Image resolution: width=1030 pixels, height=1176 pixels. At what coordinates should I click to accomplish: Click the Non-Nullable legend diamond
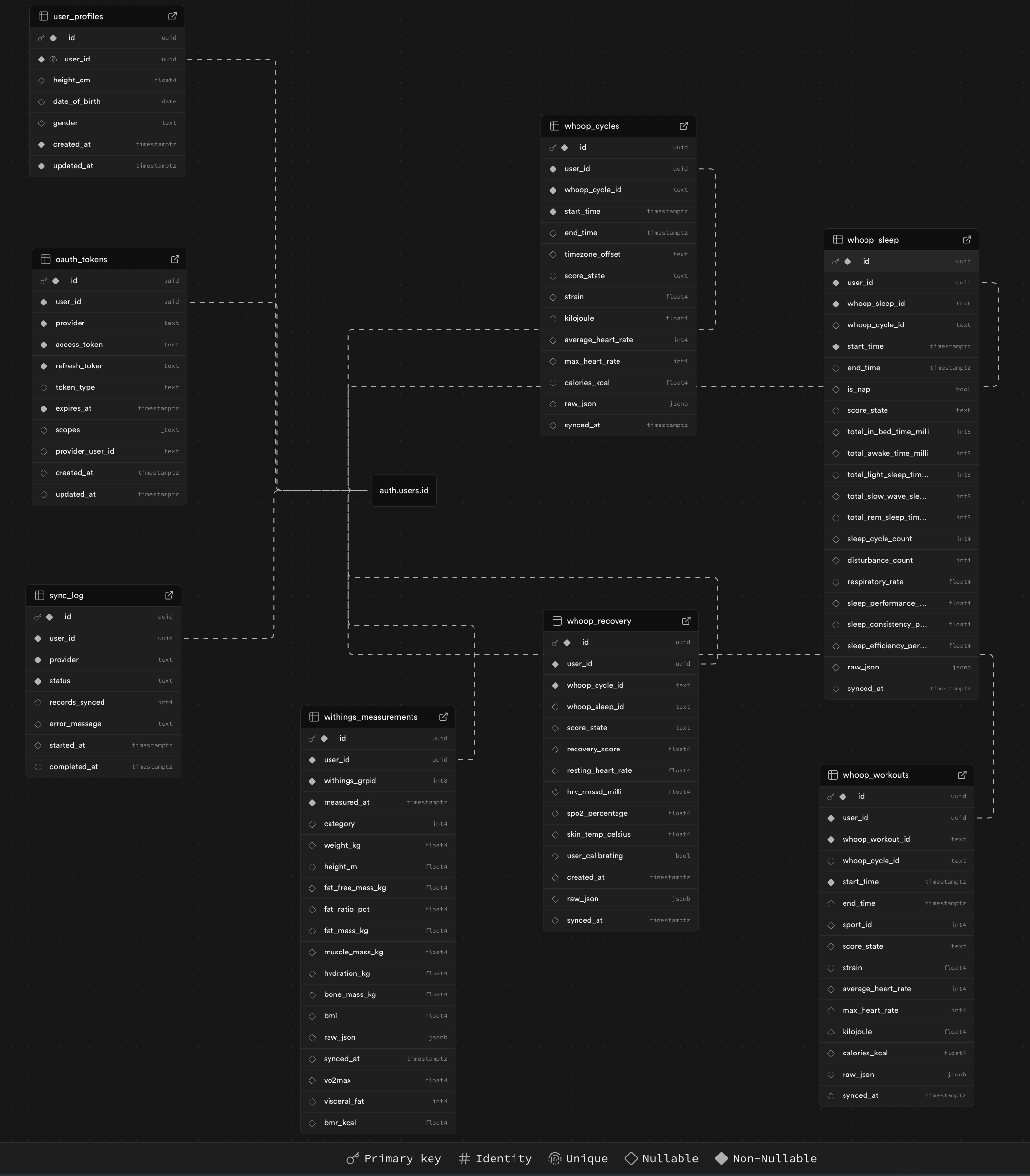(721, 1158)
